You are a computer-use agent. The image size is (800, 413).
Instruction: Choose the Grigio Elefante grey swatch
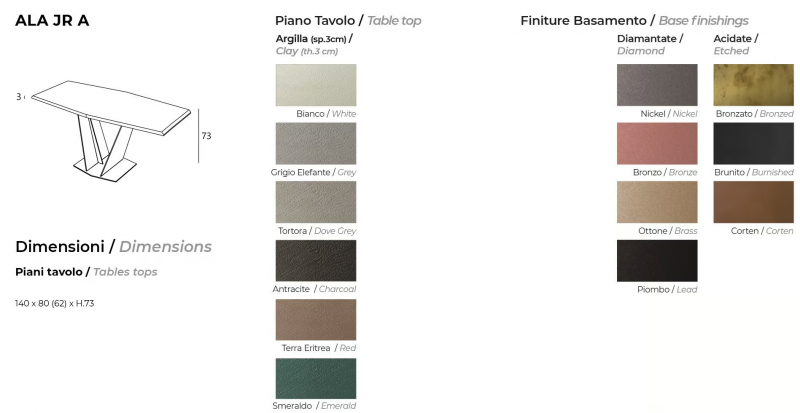(316, 143)
